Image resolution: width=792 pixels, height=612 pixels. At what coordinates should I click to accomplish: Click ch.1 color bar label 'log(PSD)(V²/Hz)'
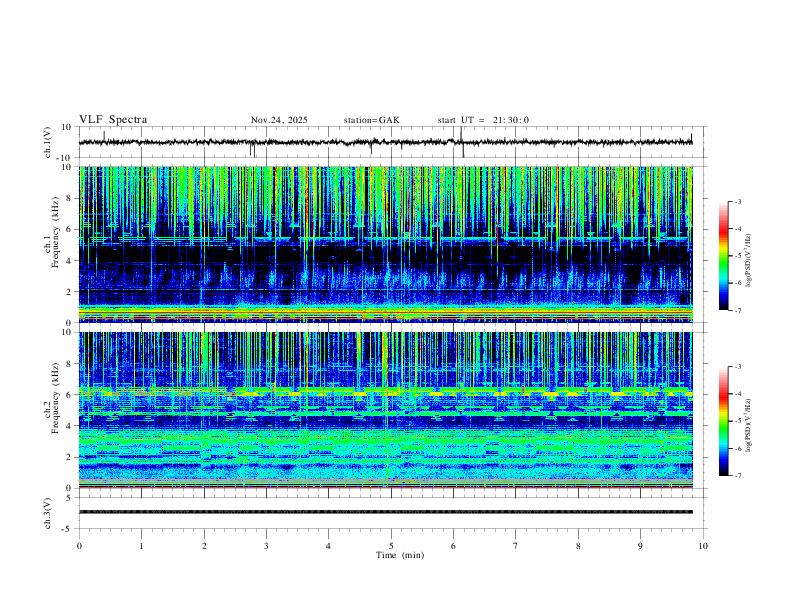748,261
